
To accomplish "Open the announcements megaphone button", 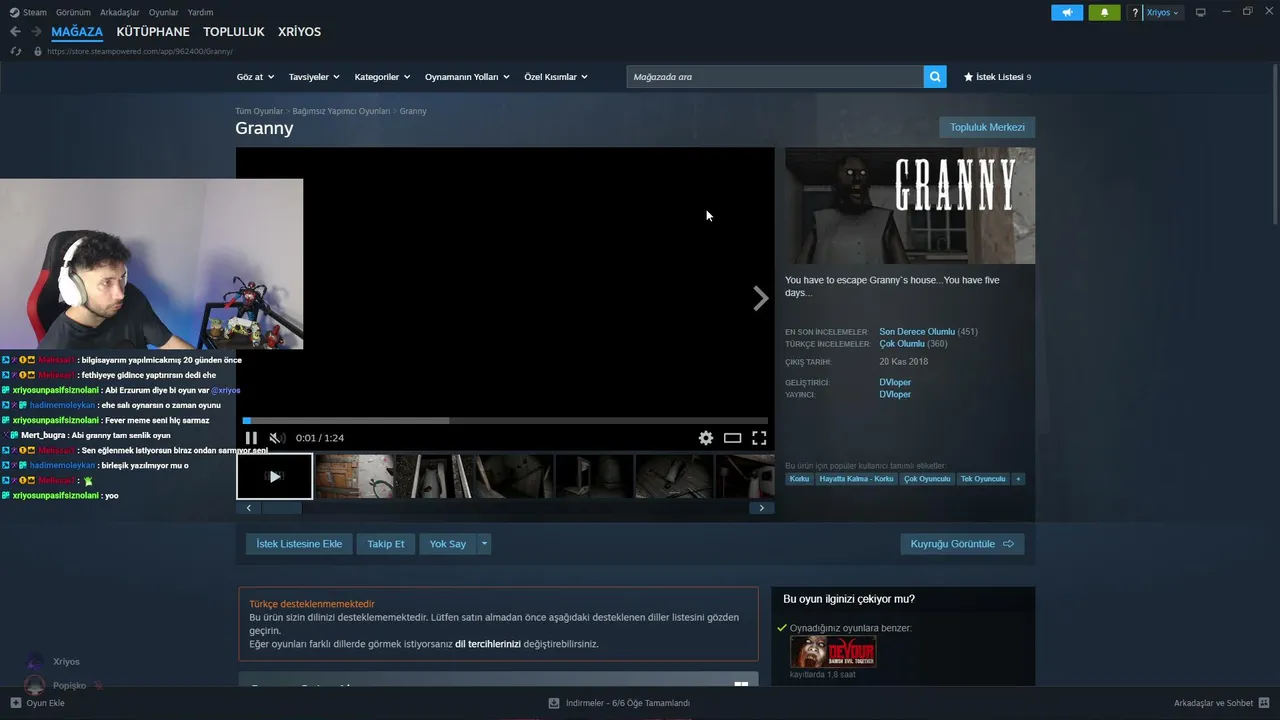I will click(1067, 13).
